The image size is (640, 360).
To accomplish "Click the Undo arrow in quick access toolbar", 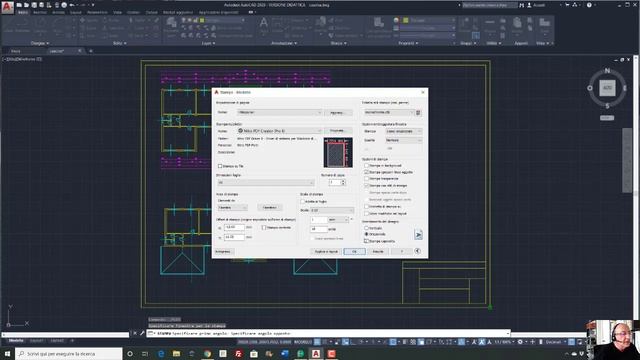I will (72, 5).
